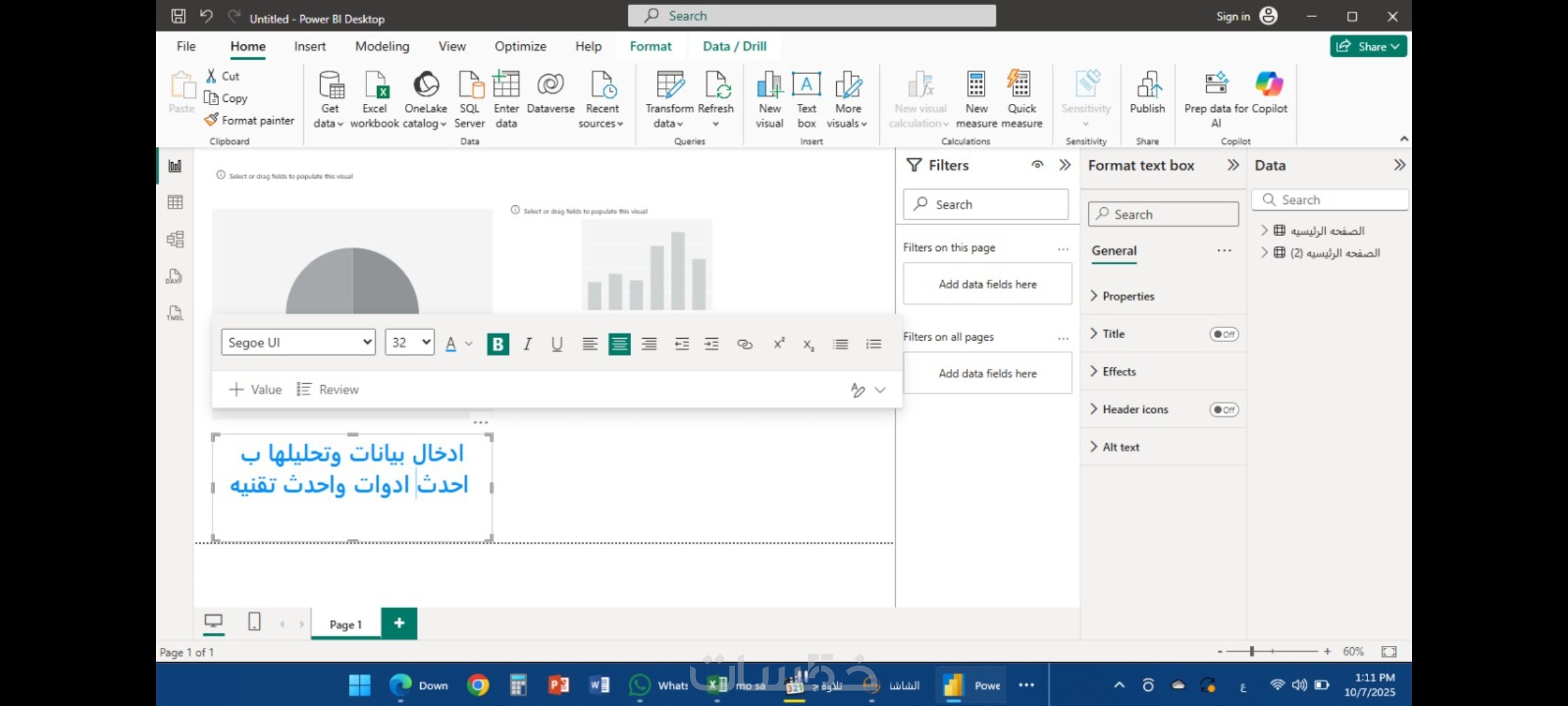Click the zoom slider handle
Image resolution: width=1568 pixels, height=706 pixels.
[1252, 651]
